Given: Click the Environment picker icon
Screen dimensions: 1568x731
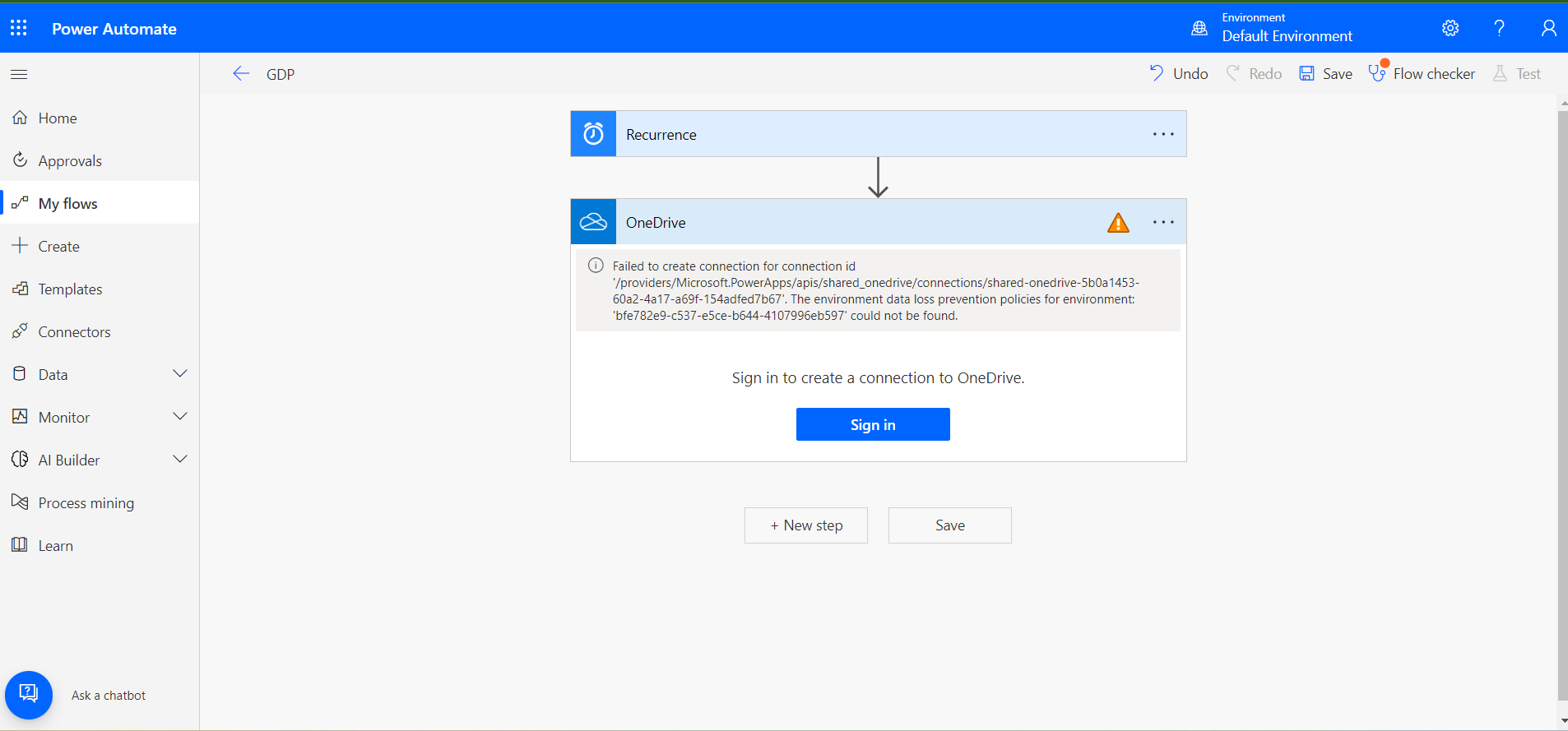Looking at the screenshot, I should [x=1199, y=28].
